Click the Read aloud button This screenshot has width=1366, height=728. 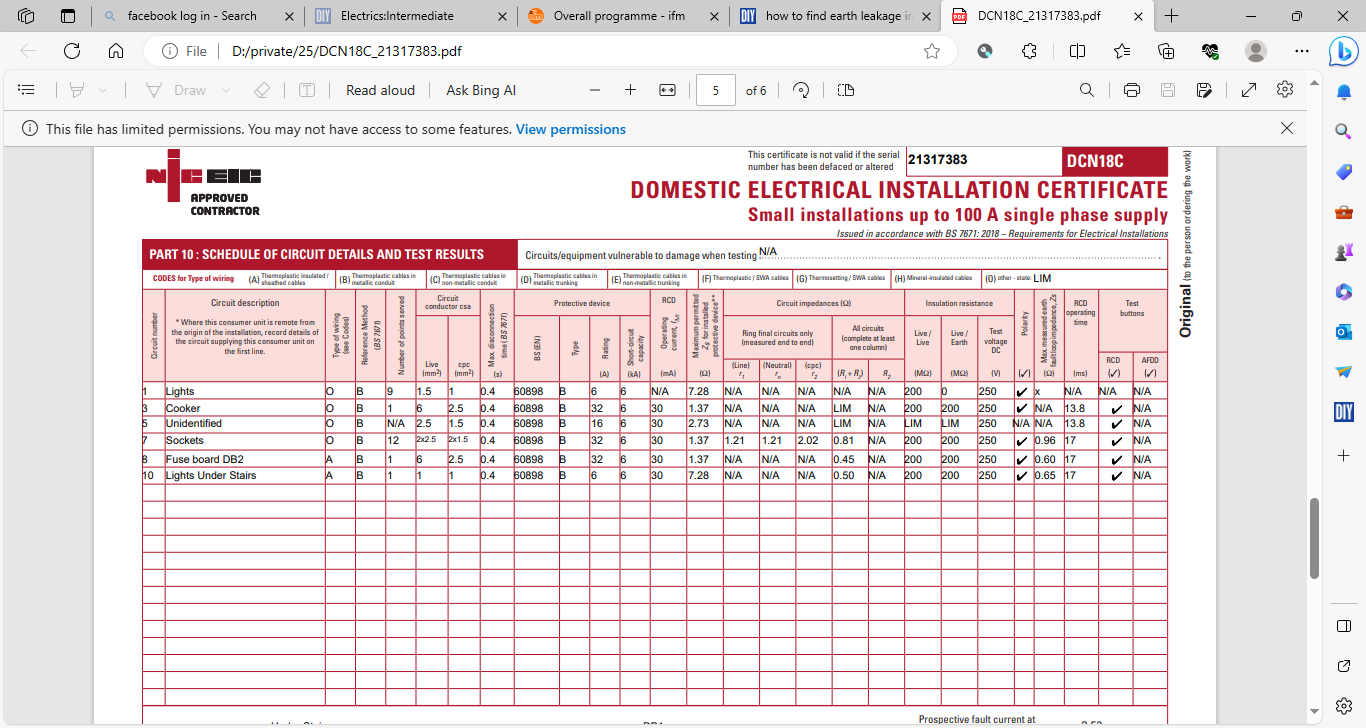(380, 90)
